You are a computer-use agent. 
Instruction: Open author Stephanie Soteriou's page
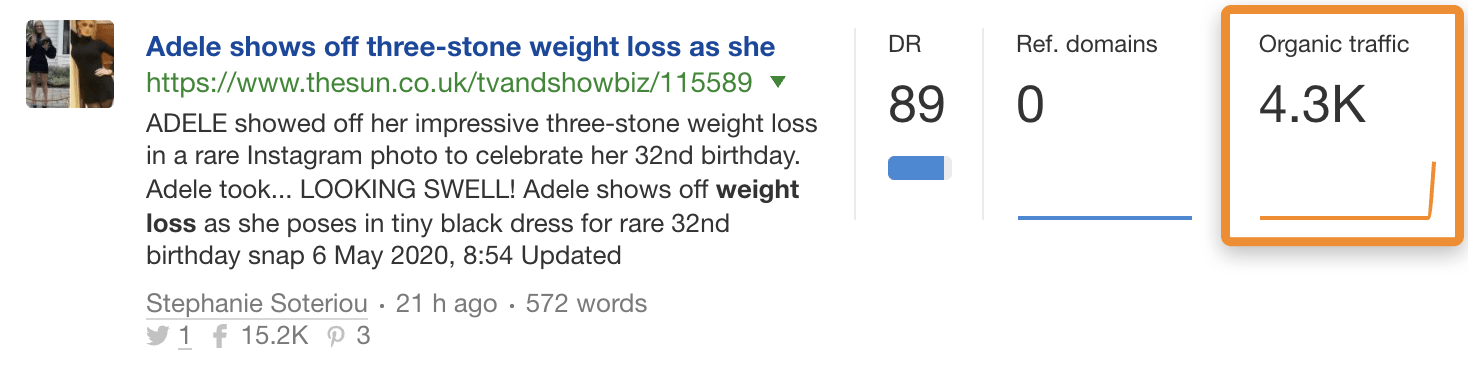coord(257,304)
